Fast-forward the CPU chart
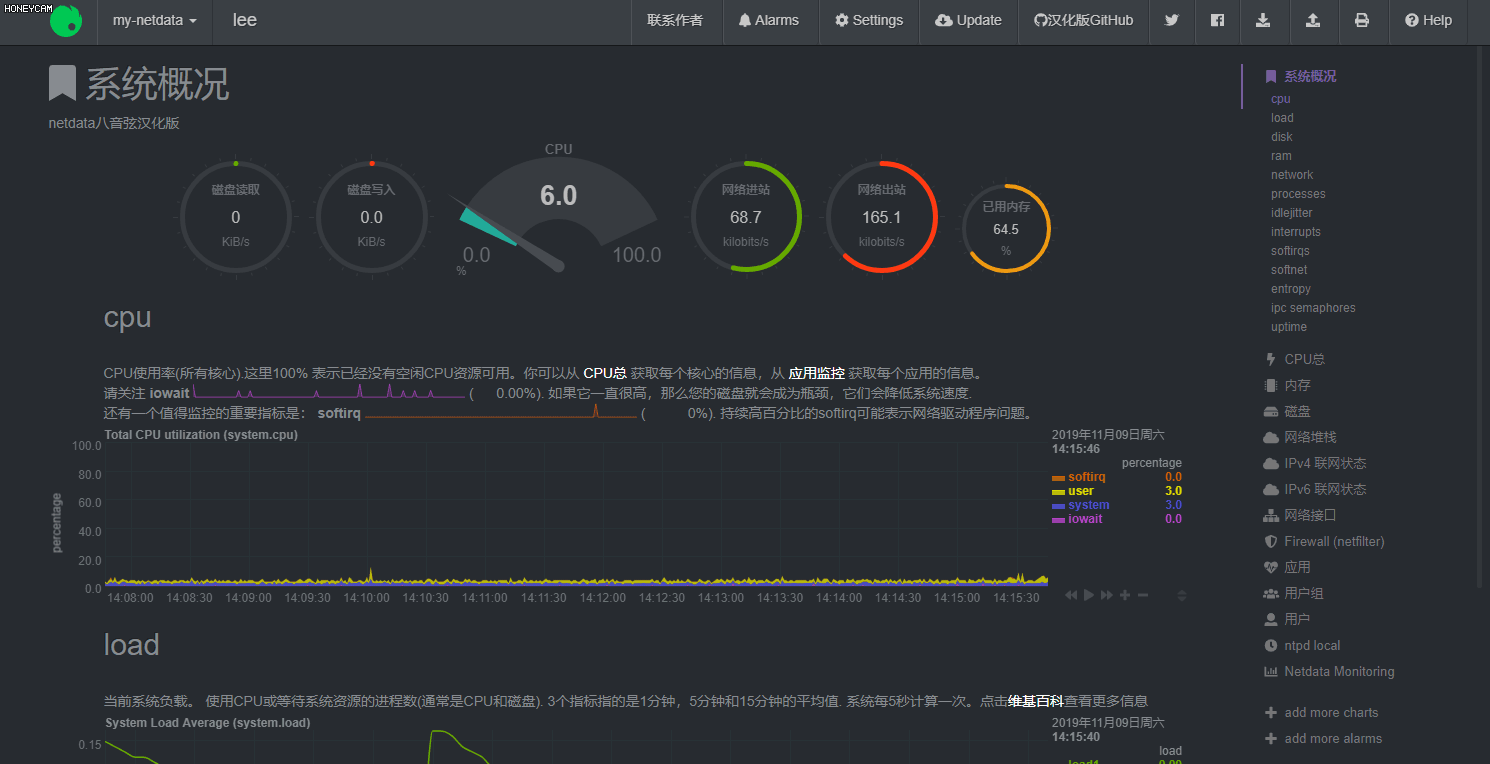 tap(1106, 595)
